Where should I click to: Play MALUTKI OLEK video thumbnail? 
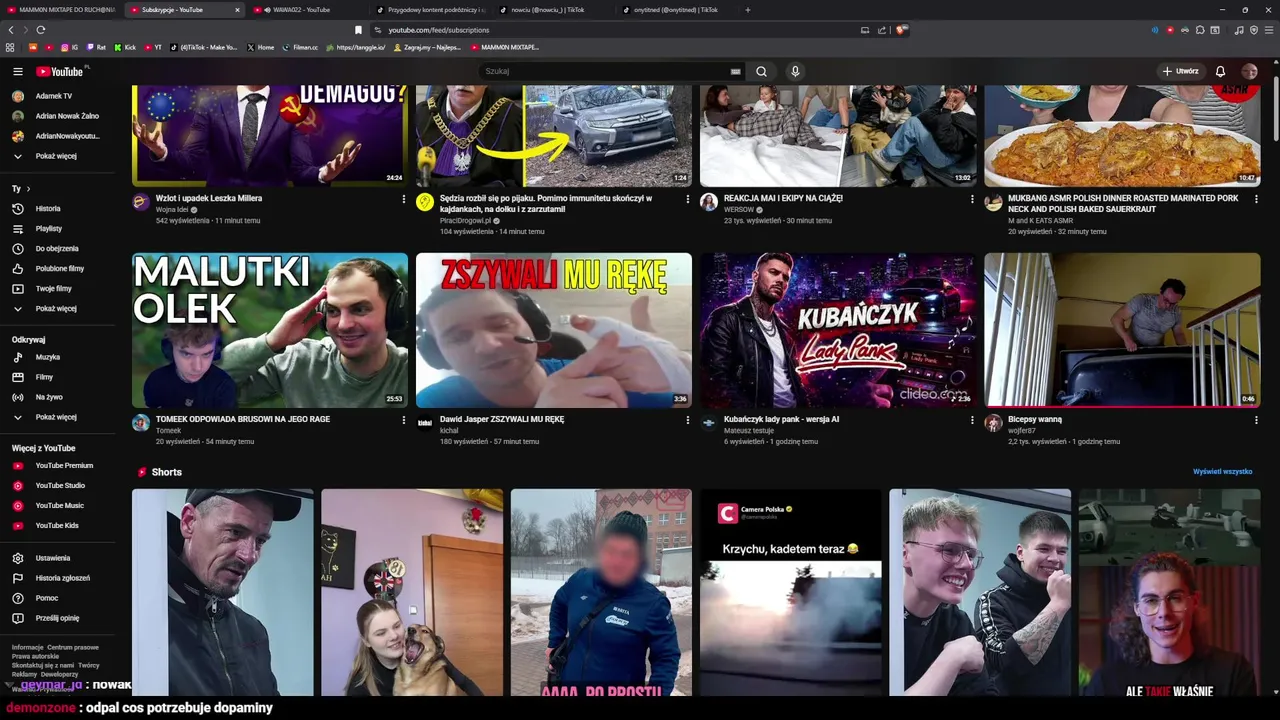coord(270,330)
